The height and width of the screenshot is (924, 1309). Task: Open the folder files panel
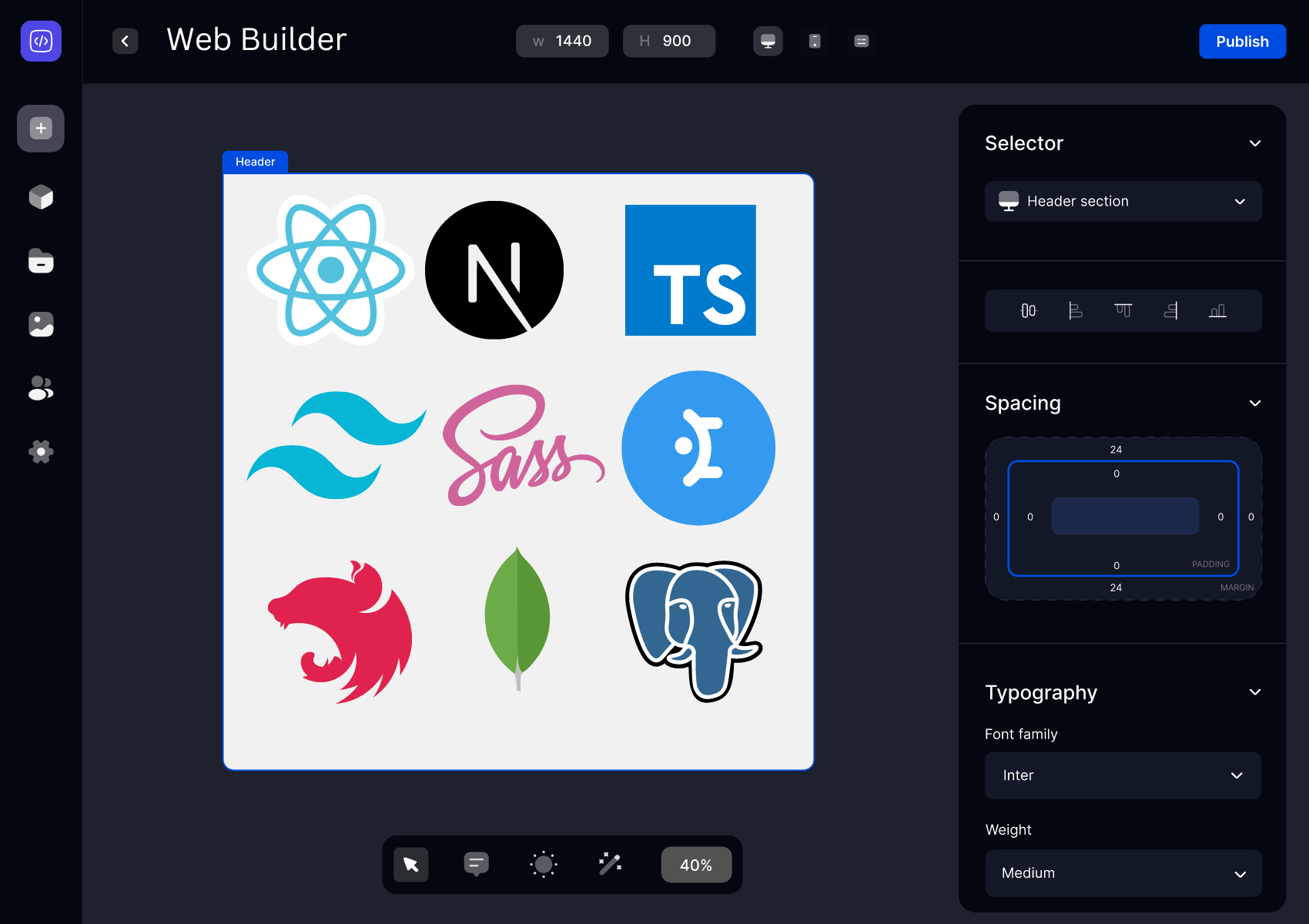click(41, 261)
